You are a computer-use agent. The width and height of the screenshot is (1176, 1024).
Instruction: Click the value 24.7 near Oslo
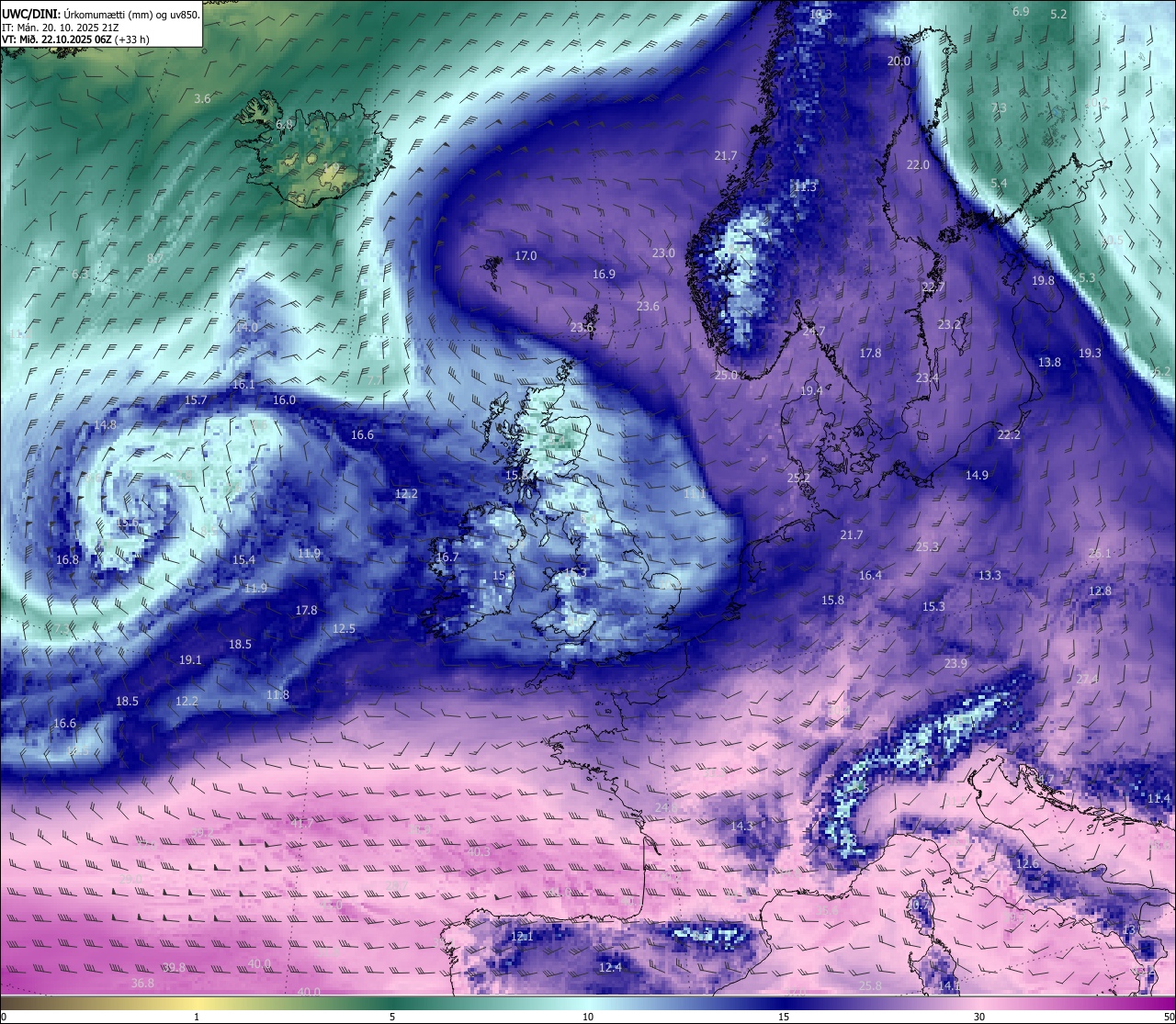(814, 332)
